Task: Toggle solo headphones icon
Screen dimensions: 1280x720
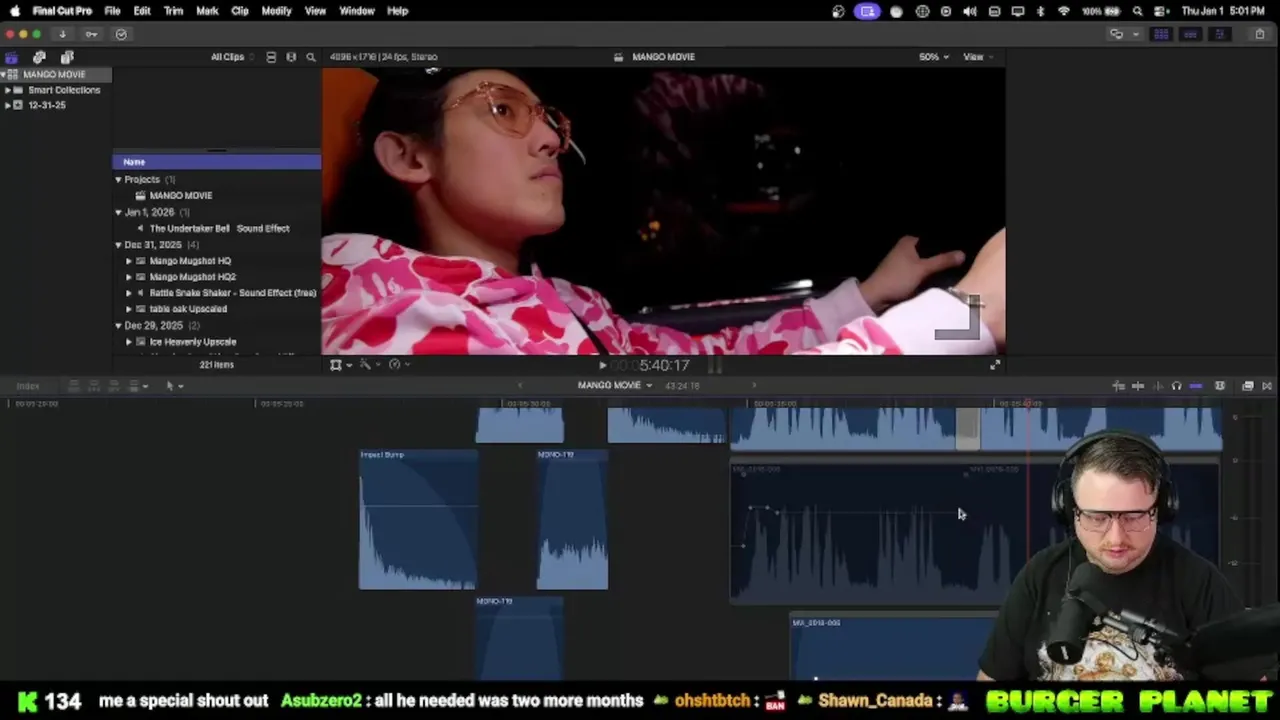Action: (x=1176, y=386)
